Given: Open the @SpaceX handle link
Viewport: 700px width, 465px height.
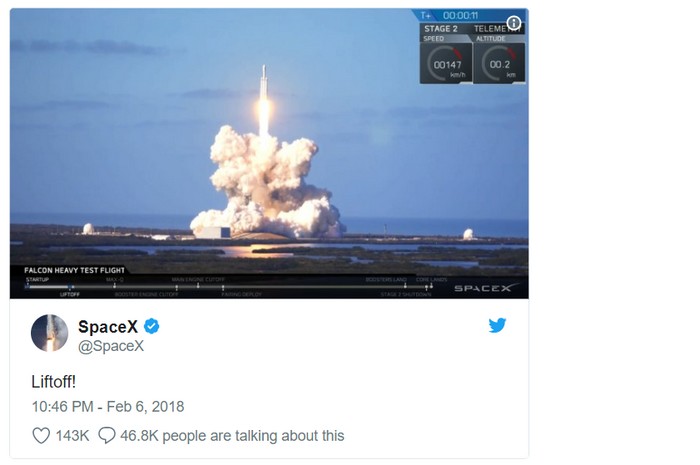Looking at the screenshot, I should 111,346.
